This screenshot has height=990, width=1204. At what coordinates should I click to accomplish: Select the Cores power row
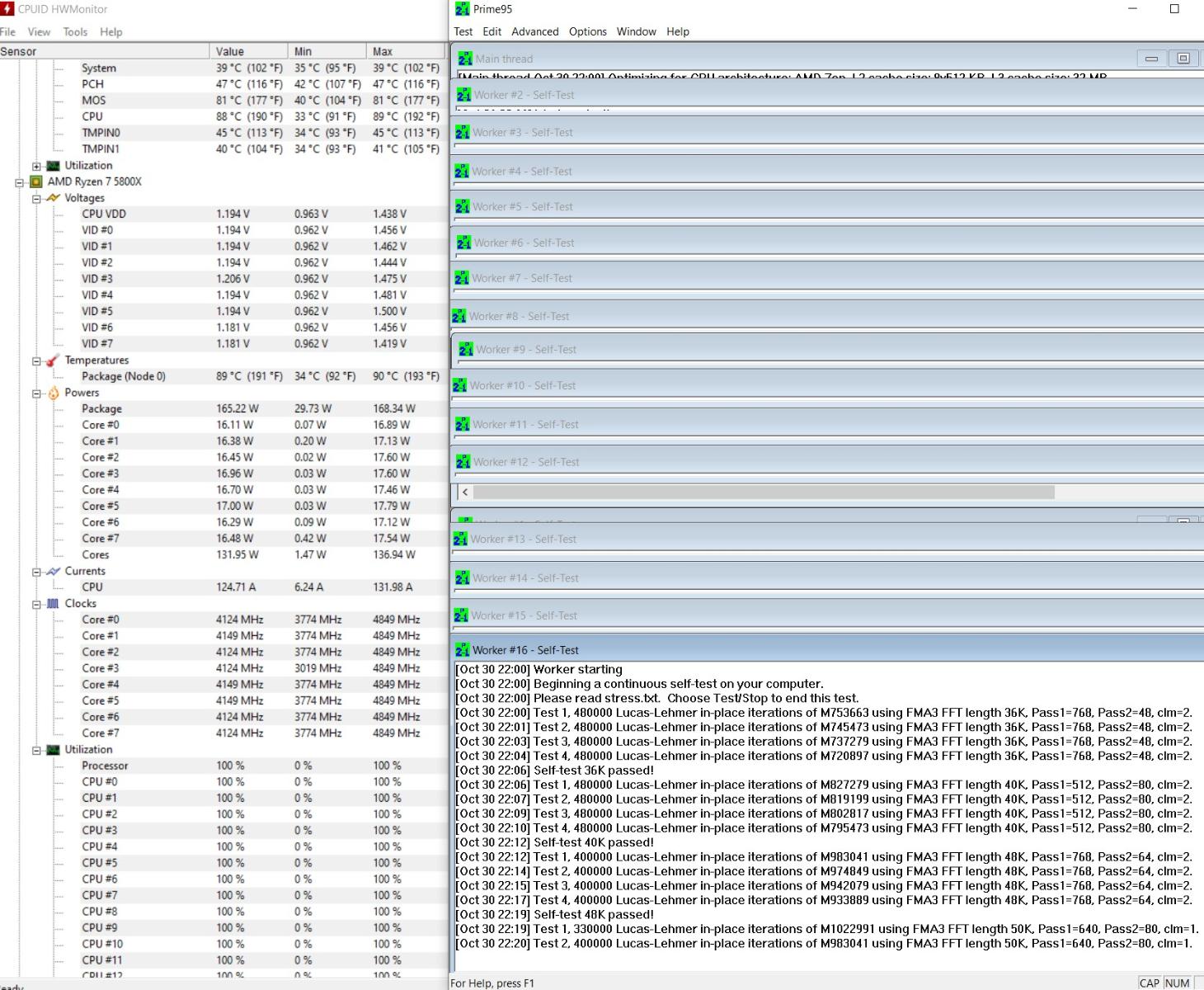pyautogui.click(x=223, y=554)
